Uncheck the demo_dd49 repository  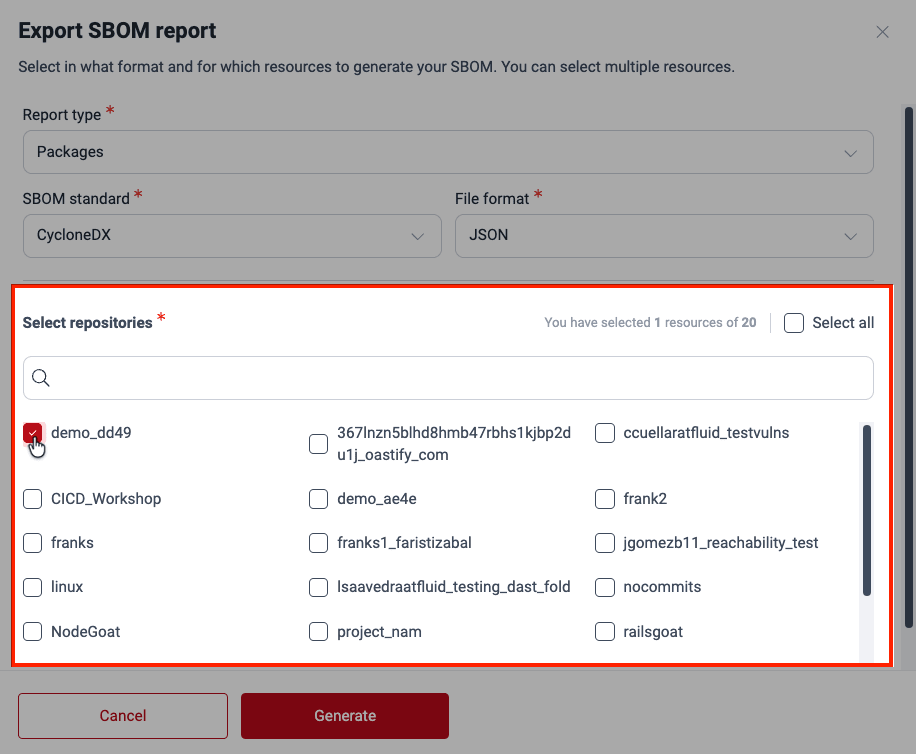[x=32, y=432]
